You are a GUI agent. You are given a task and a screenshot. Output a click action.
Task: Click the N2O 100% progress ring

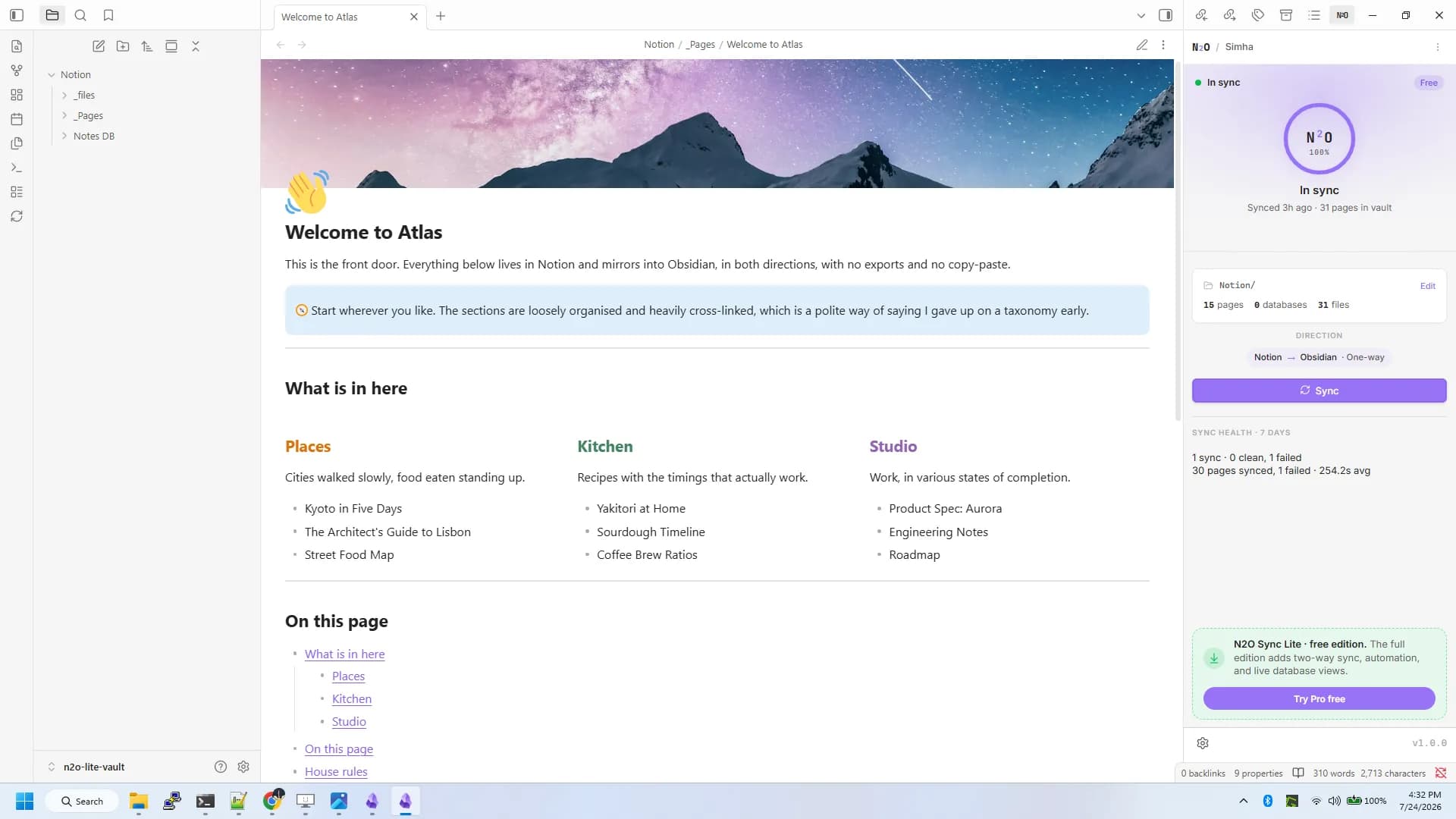pyautogui.click(x=1319, y=139)
